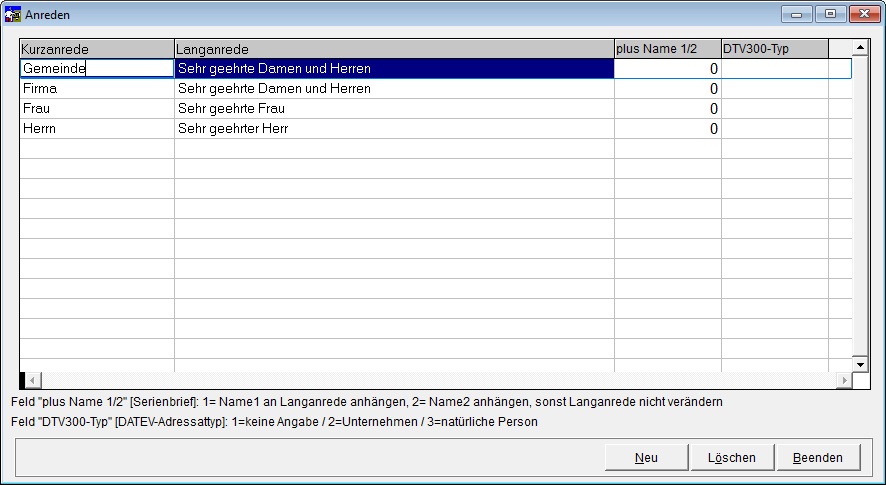Click the horizontal scrollbar left arrow
Image resolution: width=886 pixels, height=485 pixels.
pyautogui.click(x=33, y=380)
